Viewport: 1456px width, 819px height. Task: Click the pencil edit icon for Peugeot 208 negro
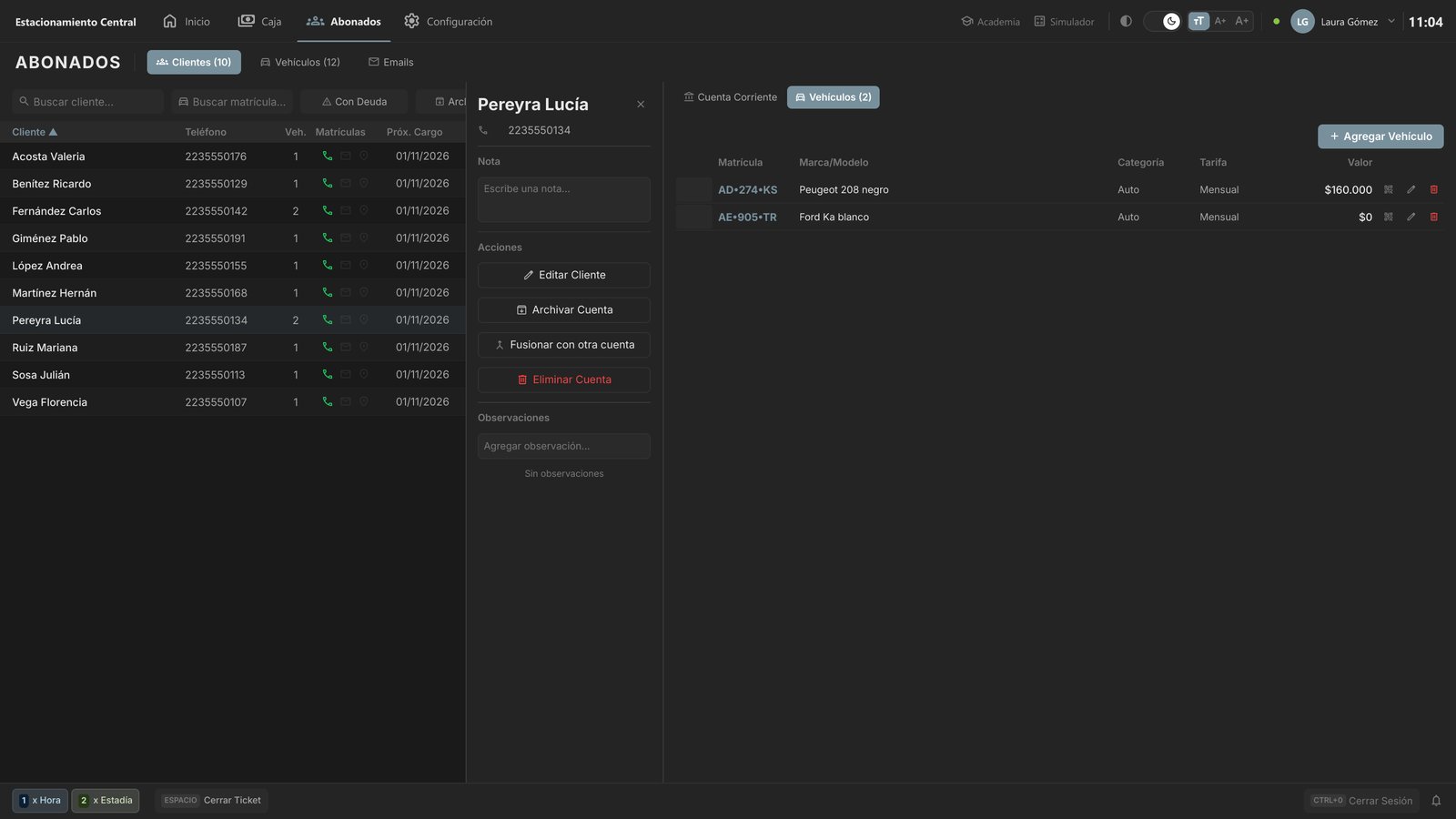(x=1411, y=189)
